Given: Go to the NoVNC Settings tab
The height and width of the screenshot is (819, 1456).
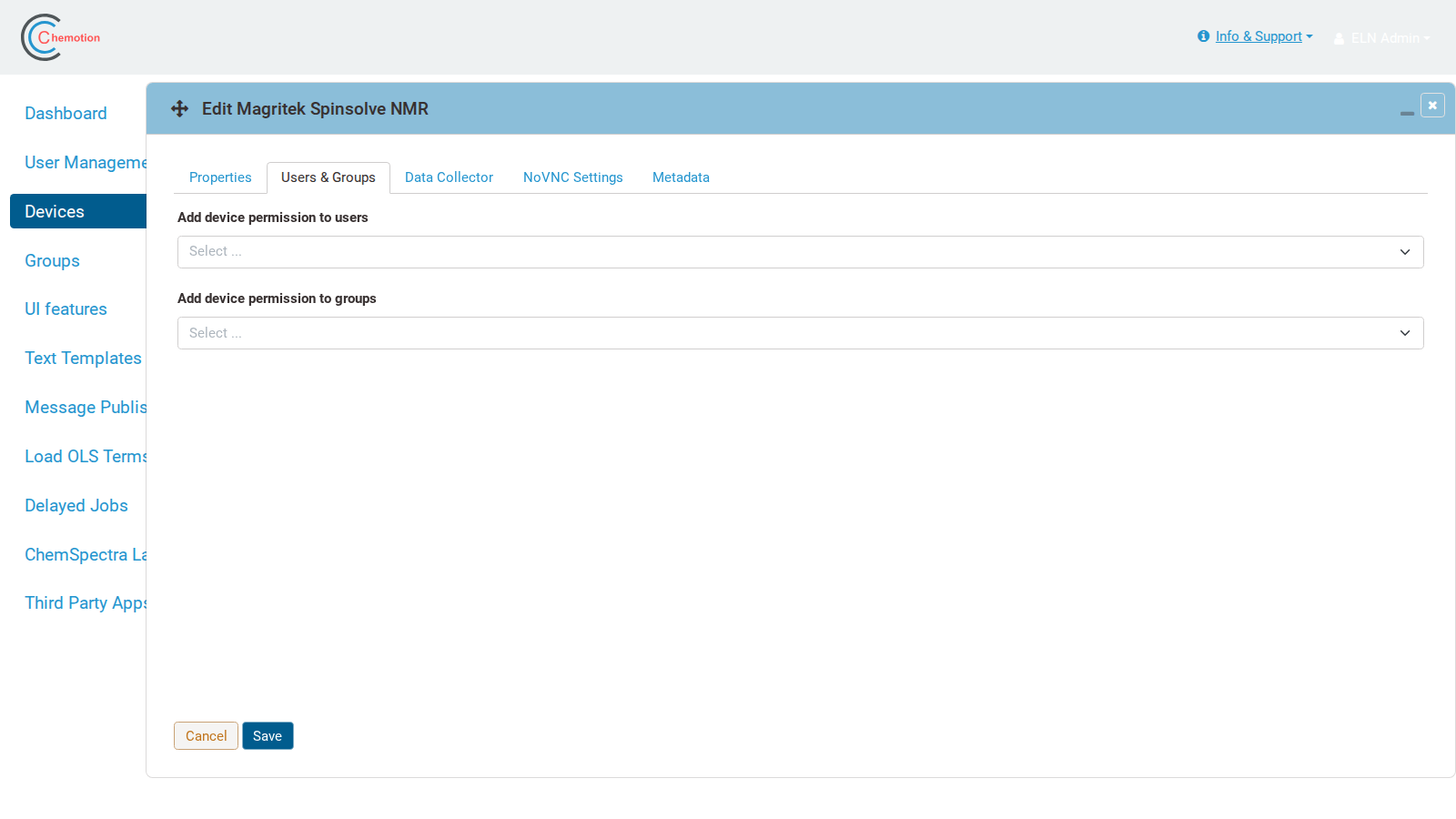Looking at the screenshot, I should pos(573,177).
